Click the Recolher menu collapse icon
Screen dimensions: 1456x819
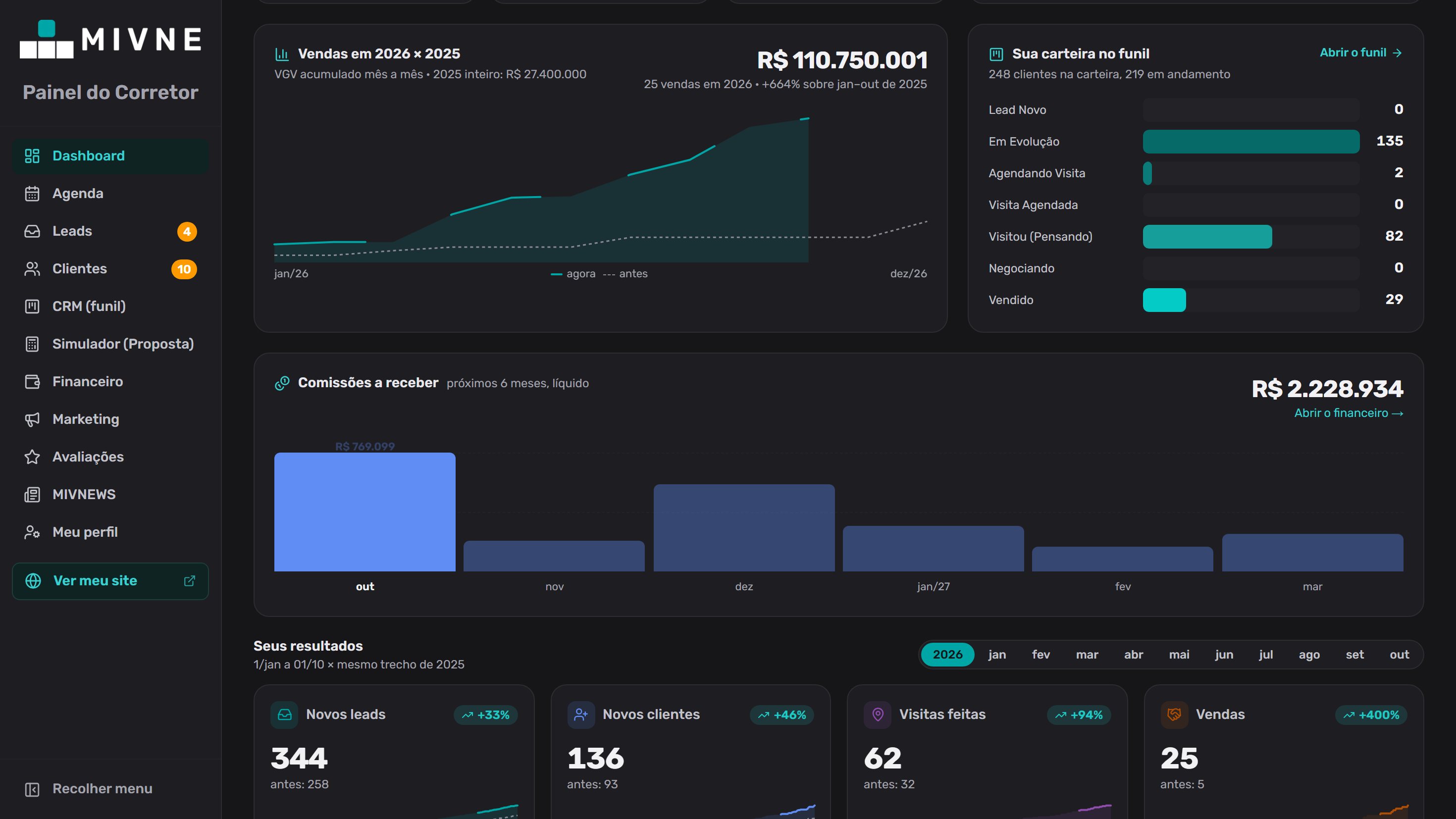point(32,790)
